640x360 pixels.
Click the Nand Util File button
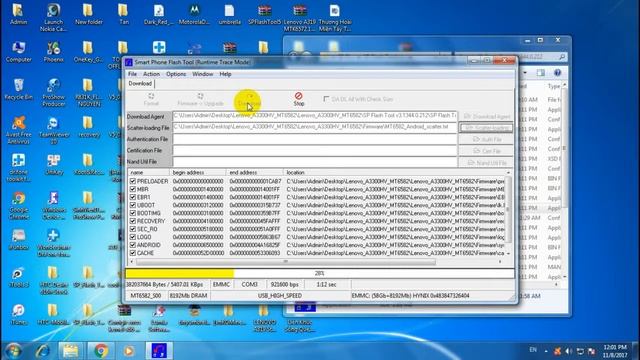tap(486, 162)
